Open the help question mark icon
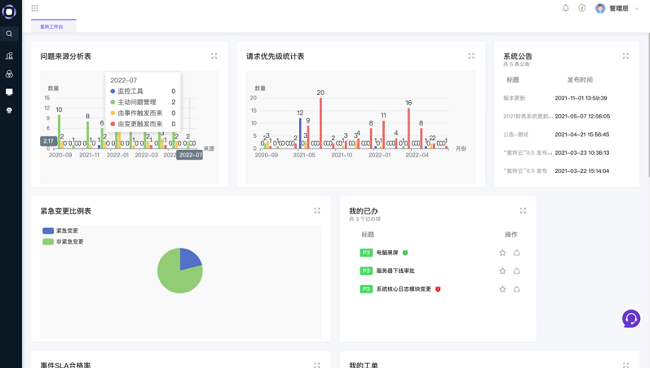 582,8
